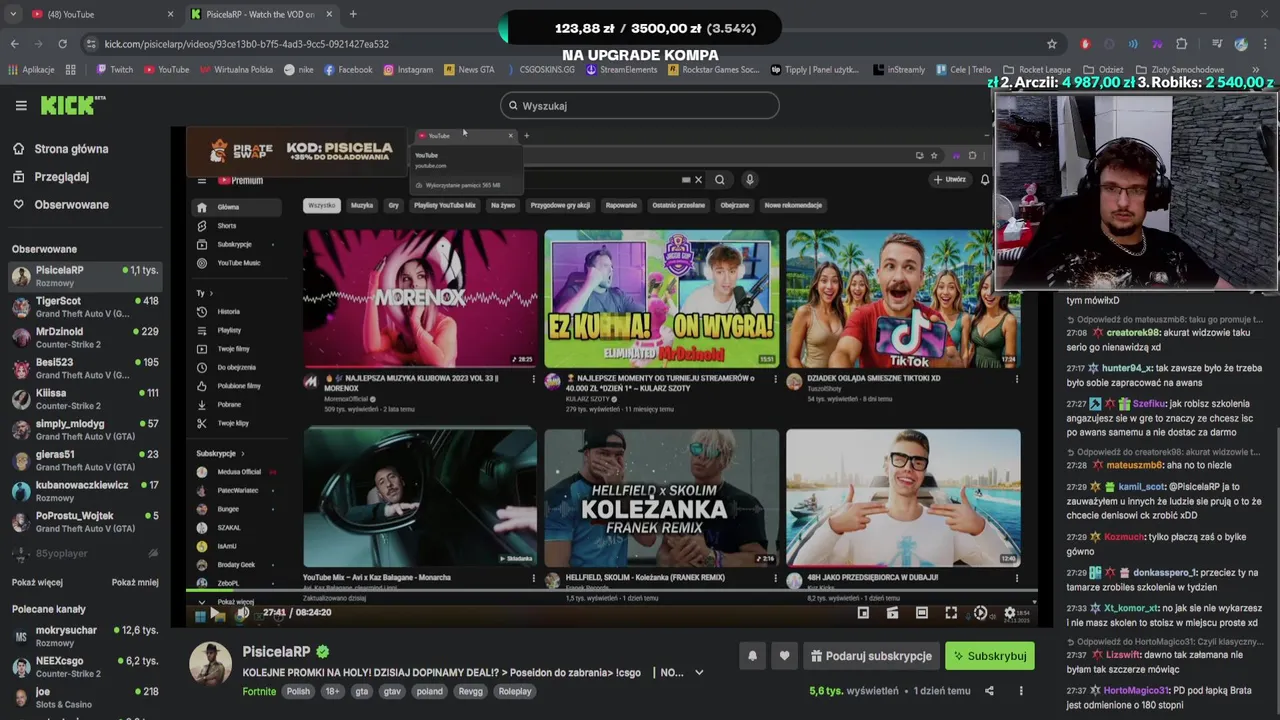Select Kilissa in the followed list
The width and height of the screenshot is (1280, 720).
coord(85,398)
